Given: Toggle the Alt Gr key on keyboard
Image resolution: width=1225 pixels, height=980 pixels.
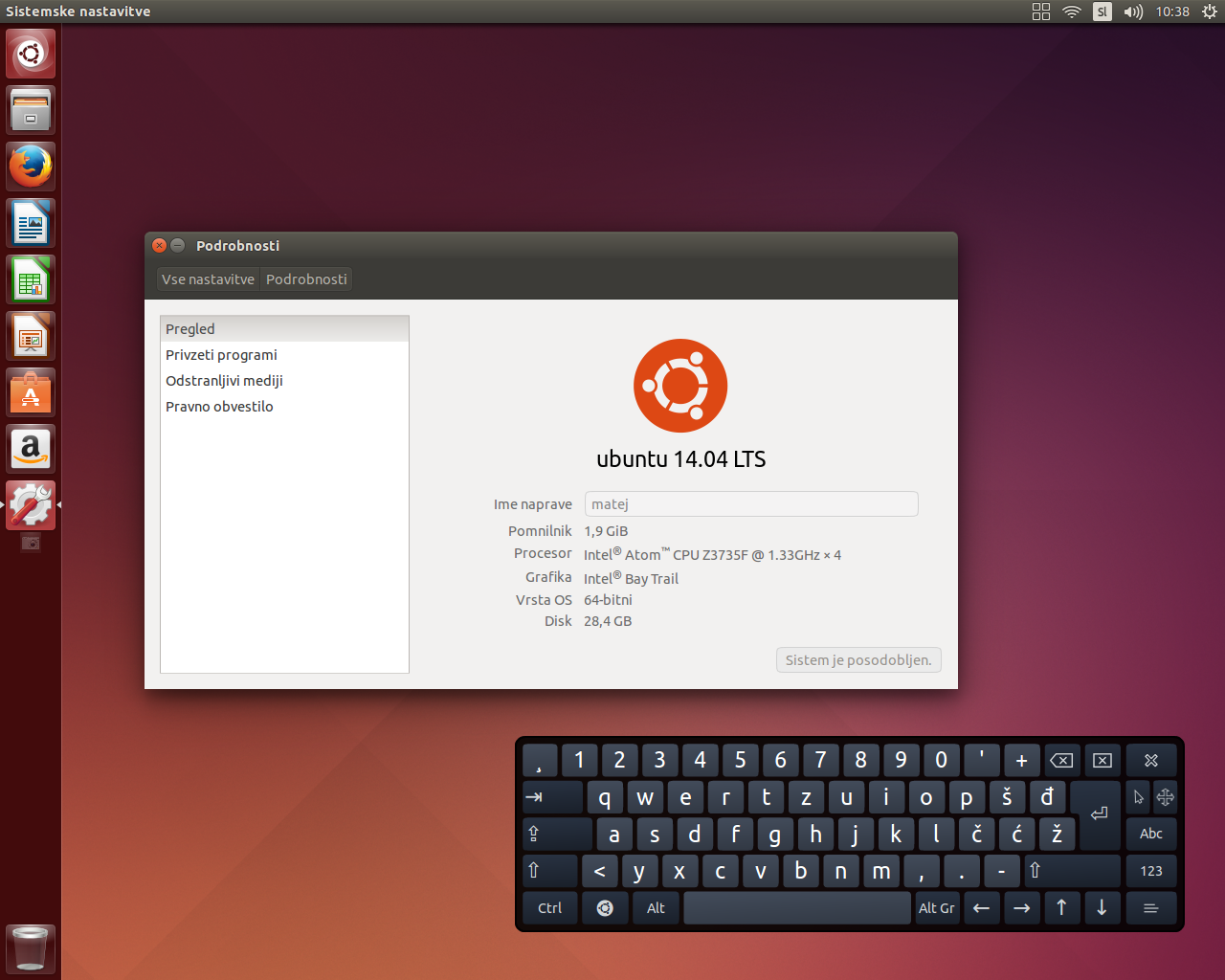Looking at the screenshot, I should 936,908.
